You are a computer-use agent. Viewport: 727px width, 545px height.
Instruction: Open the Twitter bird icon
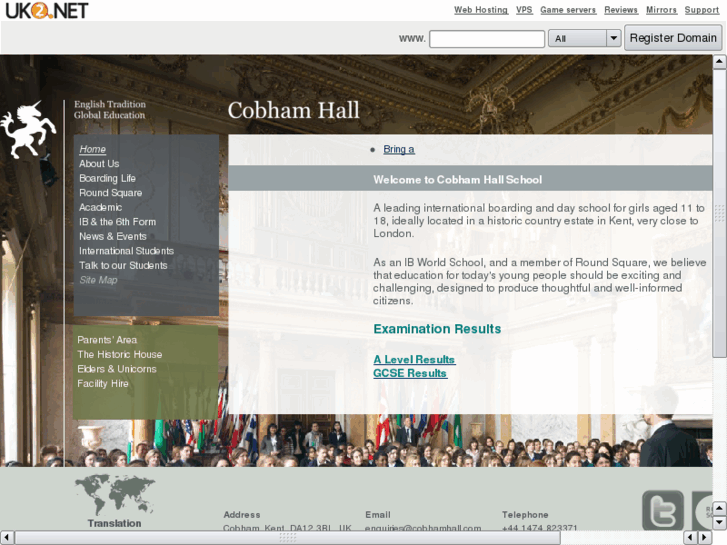tap(663, 510)
